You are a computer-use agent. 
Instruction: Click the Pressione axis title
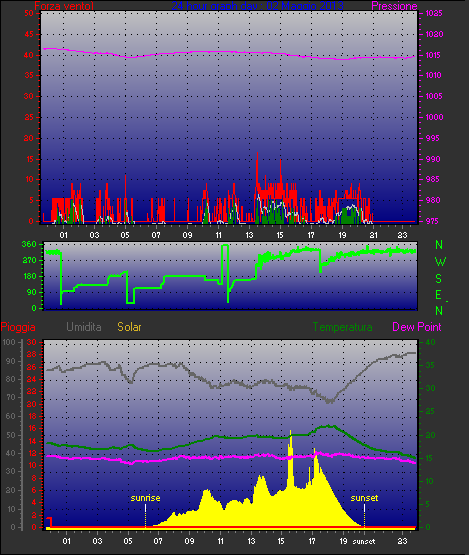coord(394,6)
